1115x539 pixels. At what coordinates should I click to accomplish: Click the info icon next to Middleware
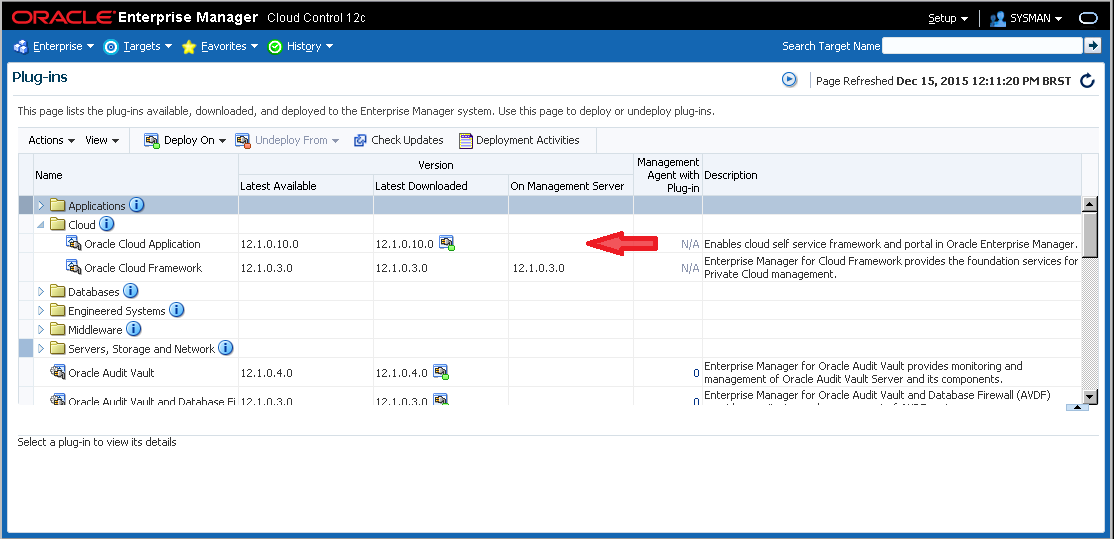[x=134, y=329]
